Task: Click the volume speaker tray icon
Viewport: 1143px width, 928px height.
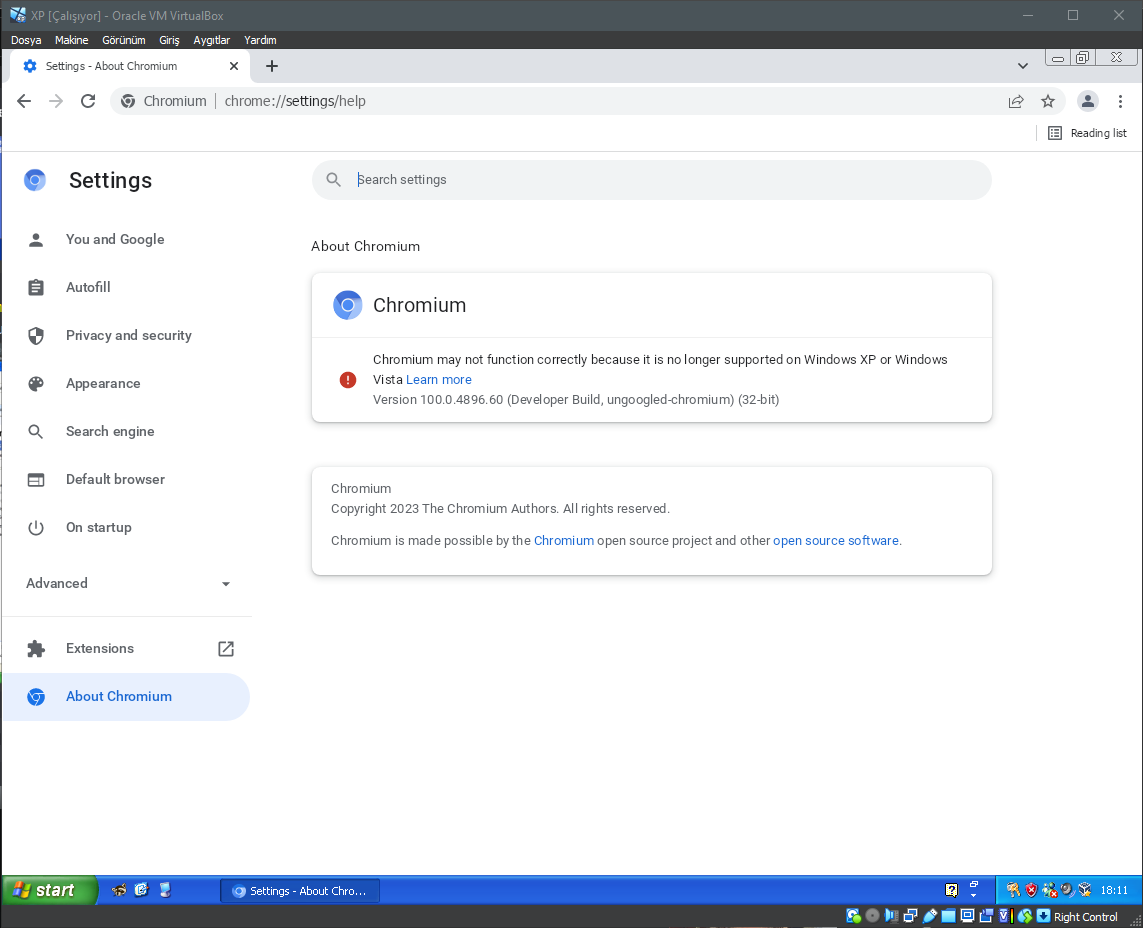Action: (1068, 890)
